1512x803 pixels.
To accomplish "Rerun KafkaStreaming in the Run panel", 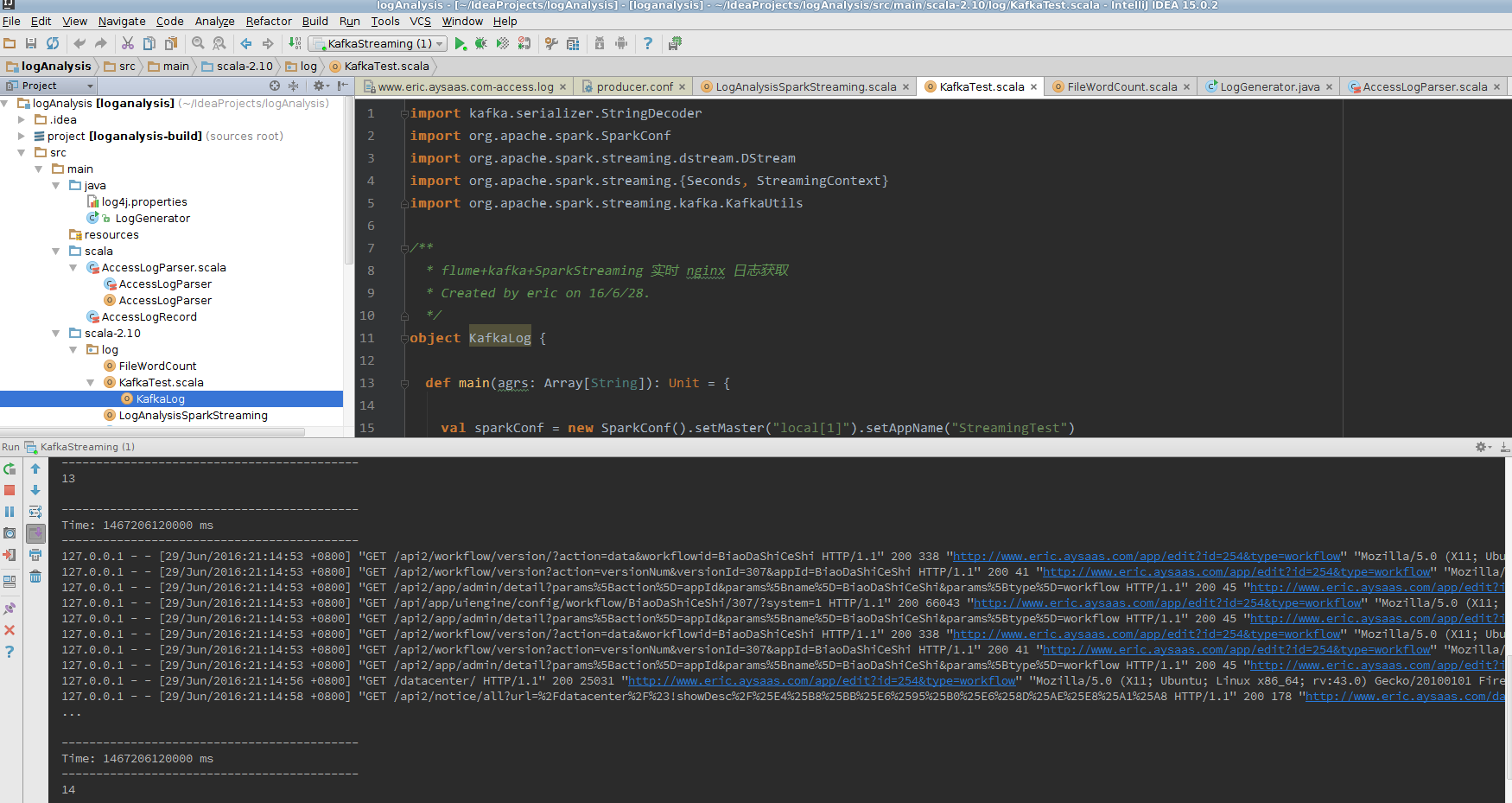I will click(x=10, y=469).
